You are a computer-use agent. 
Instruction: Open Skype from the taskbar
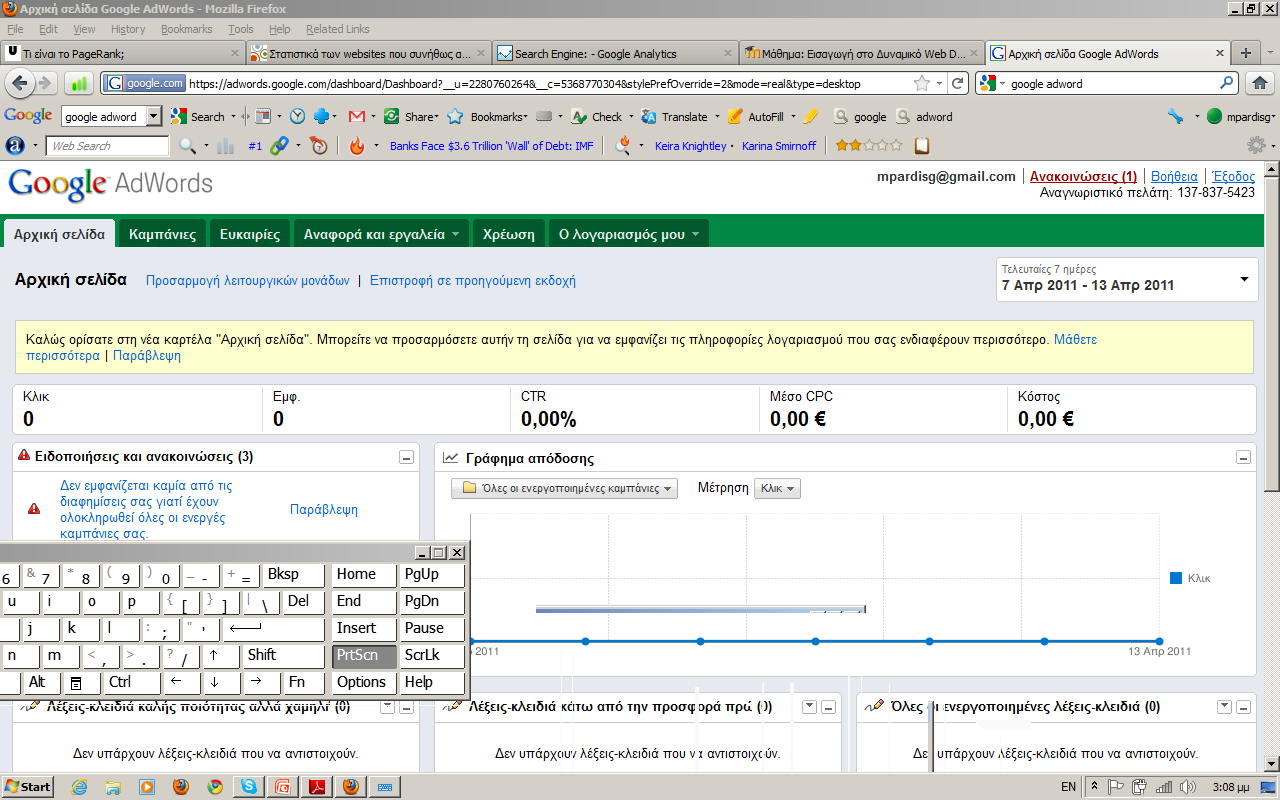click(248, 787)
